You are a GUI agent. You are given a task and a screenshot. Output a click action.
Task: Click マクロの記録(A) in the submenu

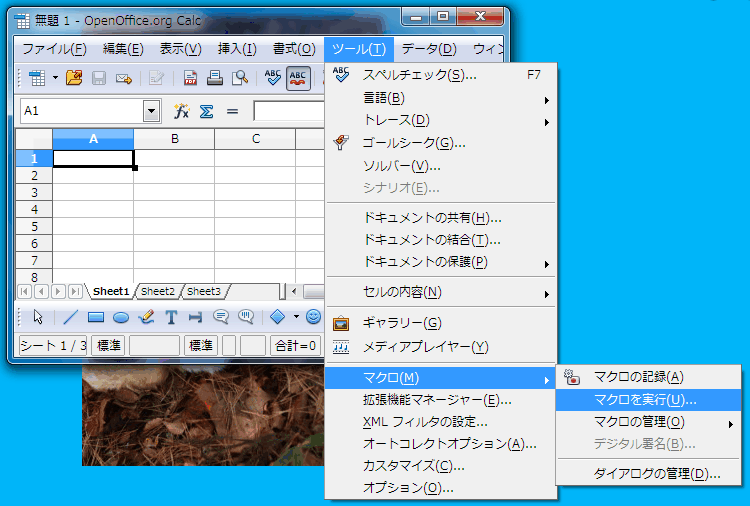pos(638,377)
